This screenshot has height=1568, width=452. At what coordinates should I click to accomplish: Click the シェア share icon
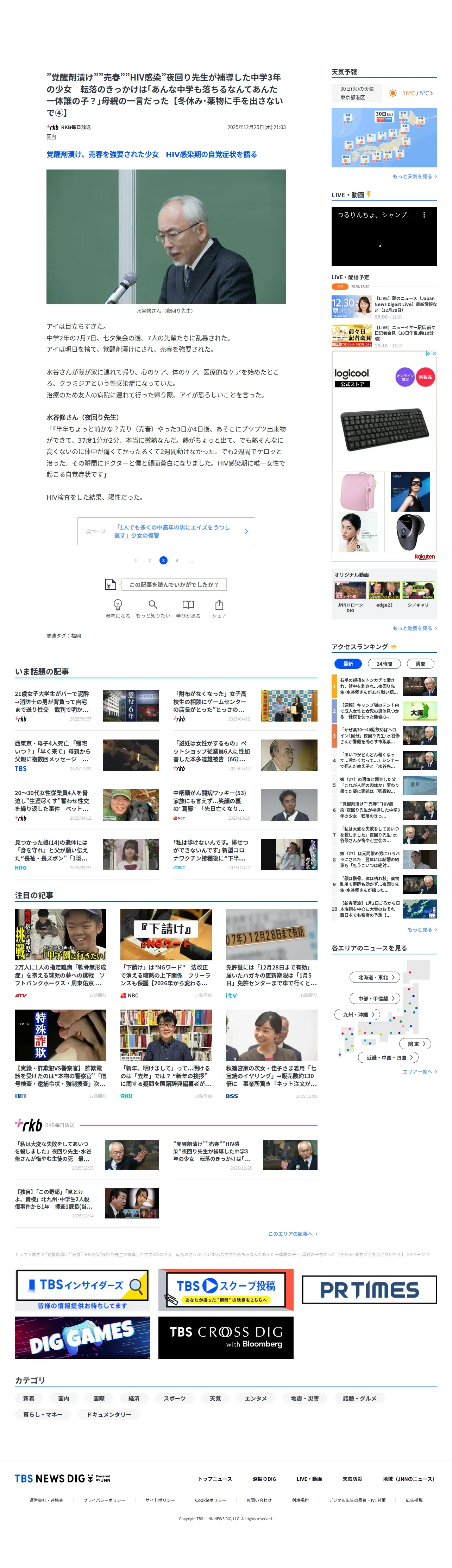pyautogui.click(x=219, y=604)
